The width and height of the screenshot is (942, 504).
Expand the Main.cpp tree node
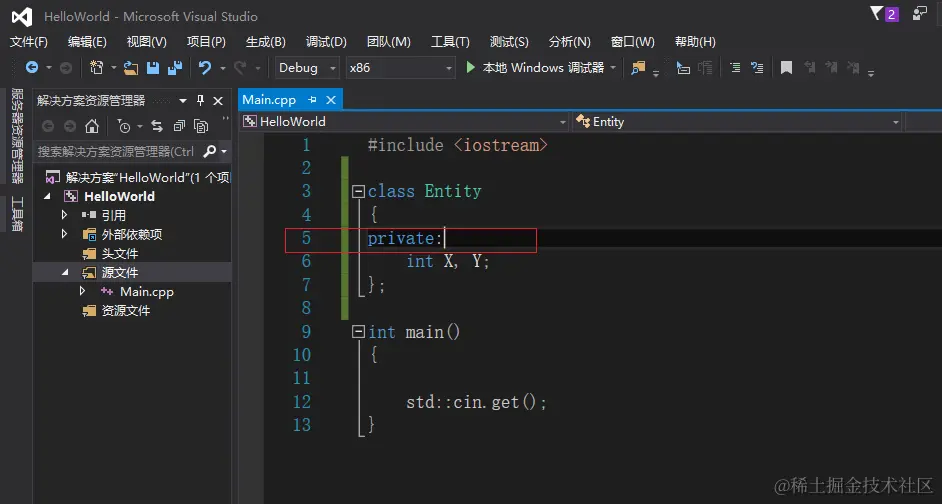click(82, 291)
